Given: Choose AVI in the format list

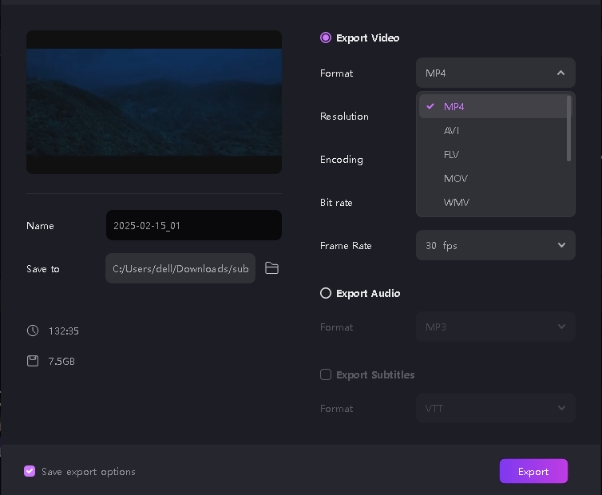Looking at the screenshot, I should tap(493, 131).
